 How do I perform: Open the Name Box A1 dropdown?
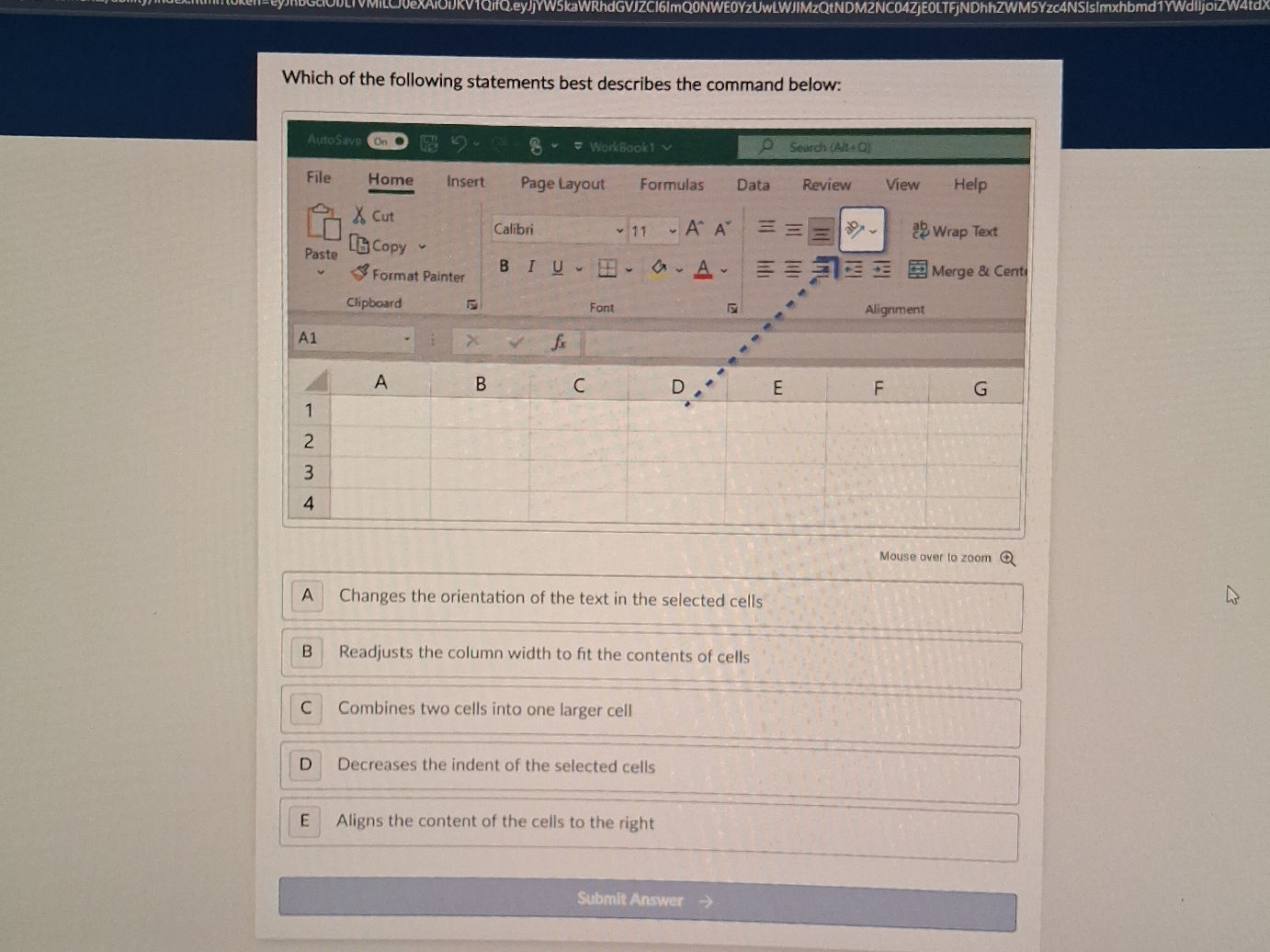pyautogui.click(x=406, y=339)
